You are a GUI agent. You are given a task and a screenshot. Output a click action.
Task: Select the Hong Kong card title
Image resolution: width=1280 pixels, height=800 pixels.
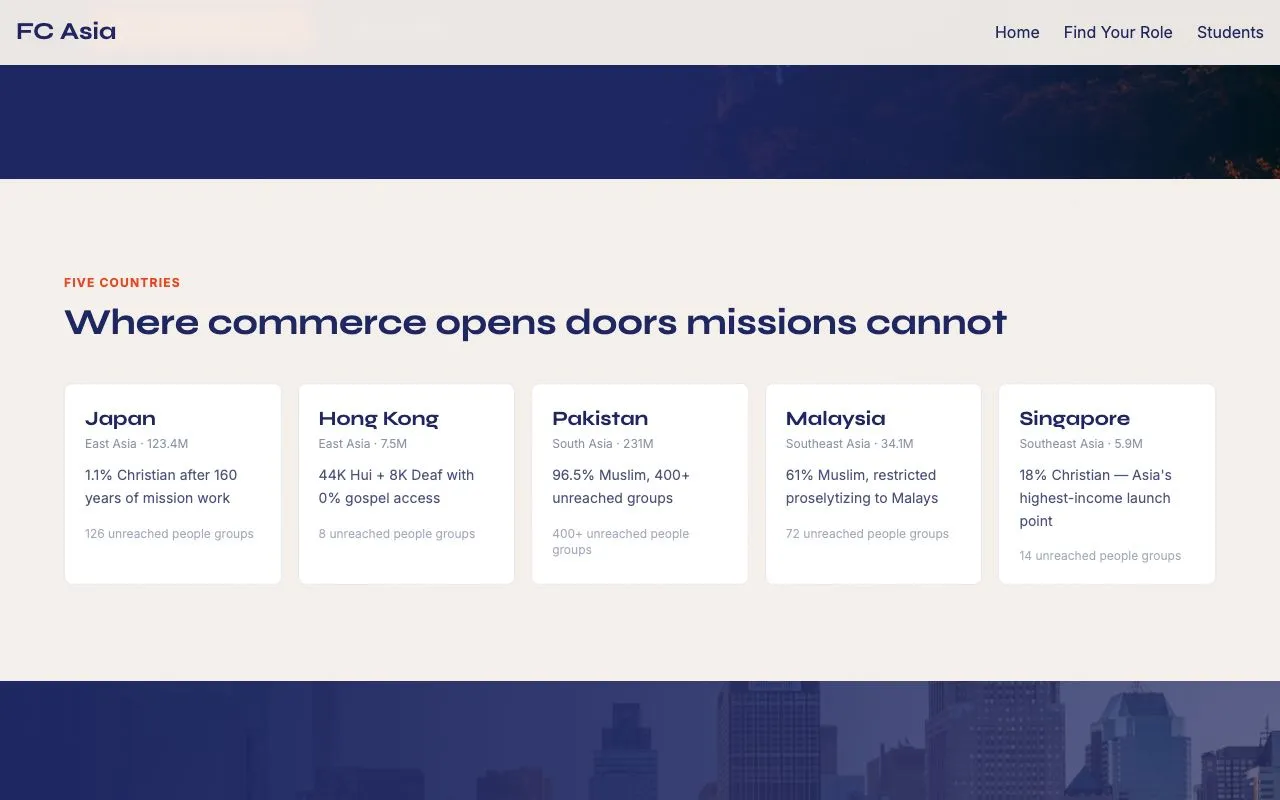pyautogui.click(x=378, y=418)
